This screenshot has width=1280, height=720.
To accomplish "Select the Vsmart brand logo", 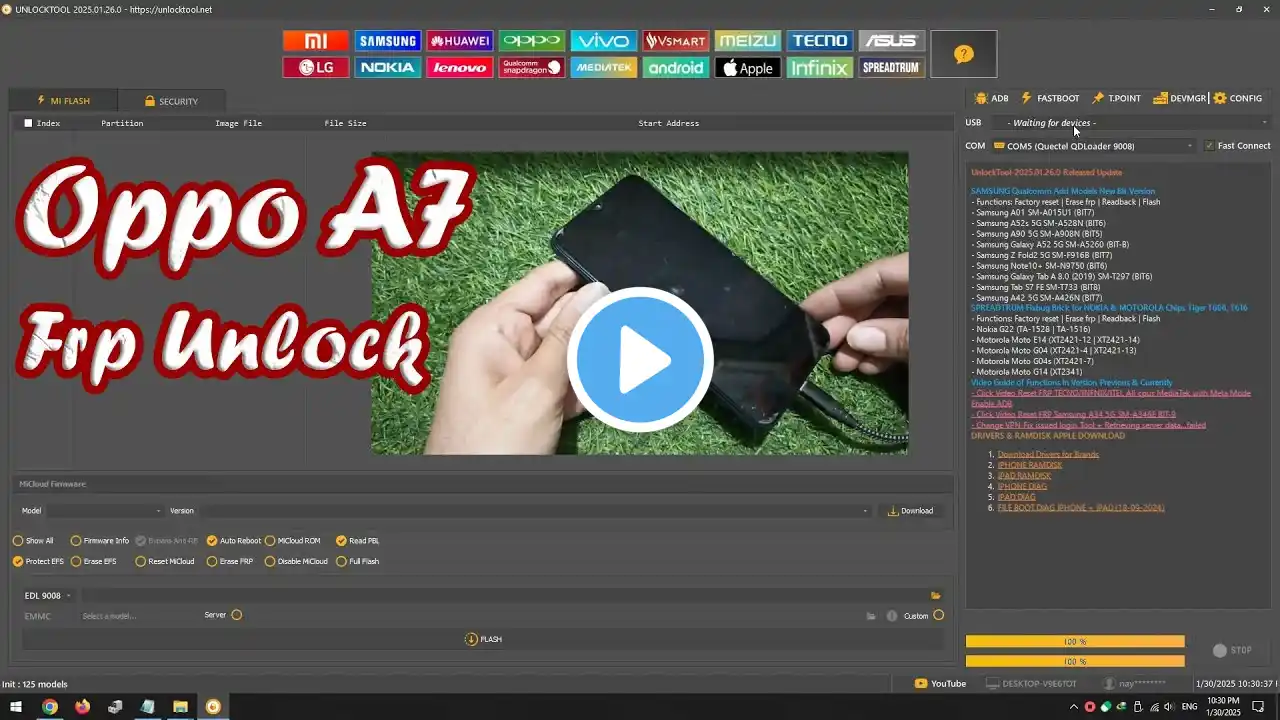I will pyautogui.click(x=676, y=41).
